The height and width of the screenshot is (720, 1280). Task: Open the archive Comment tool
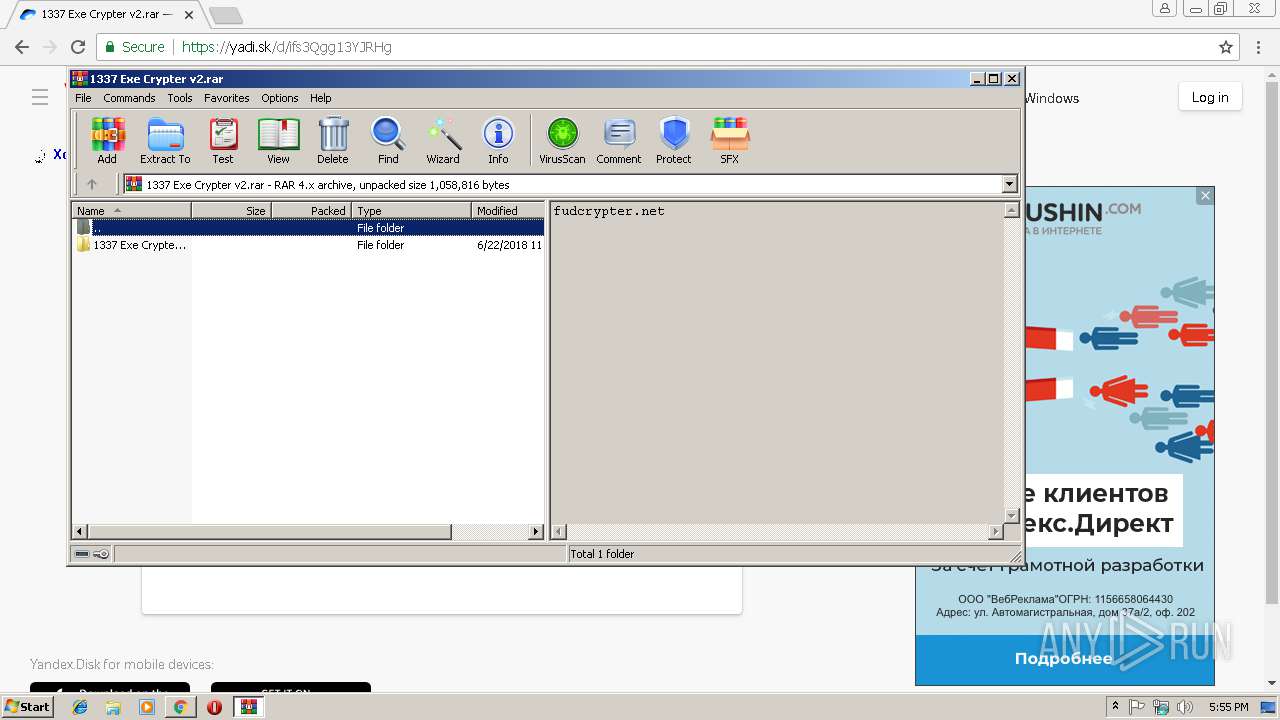click(x=619, y=140)
